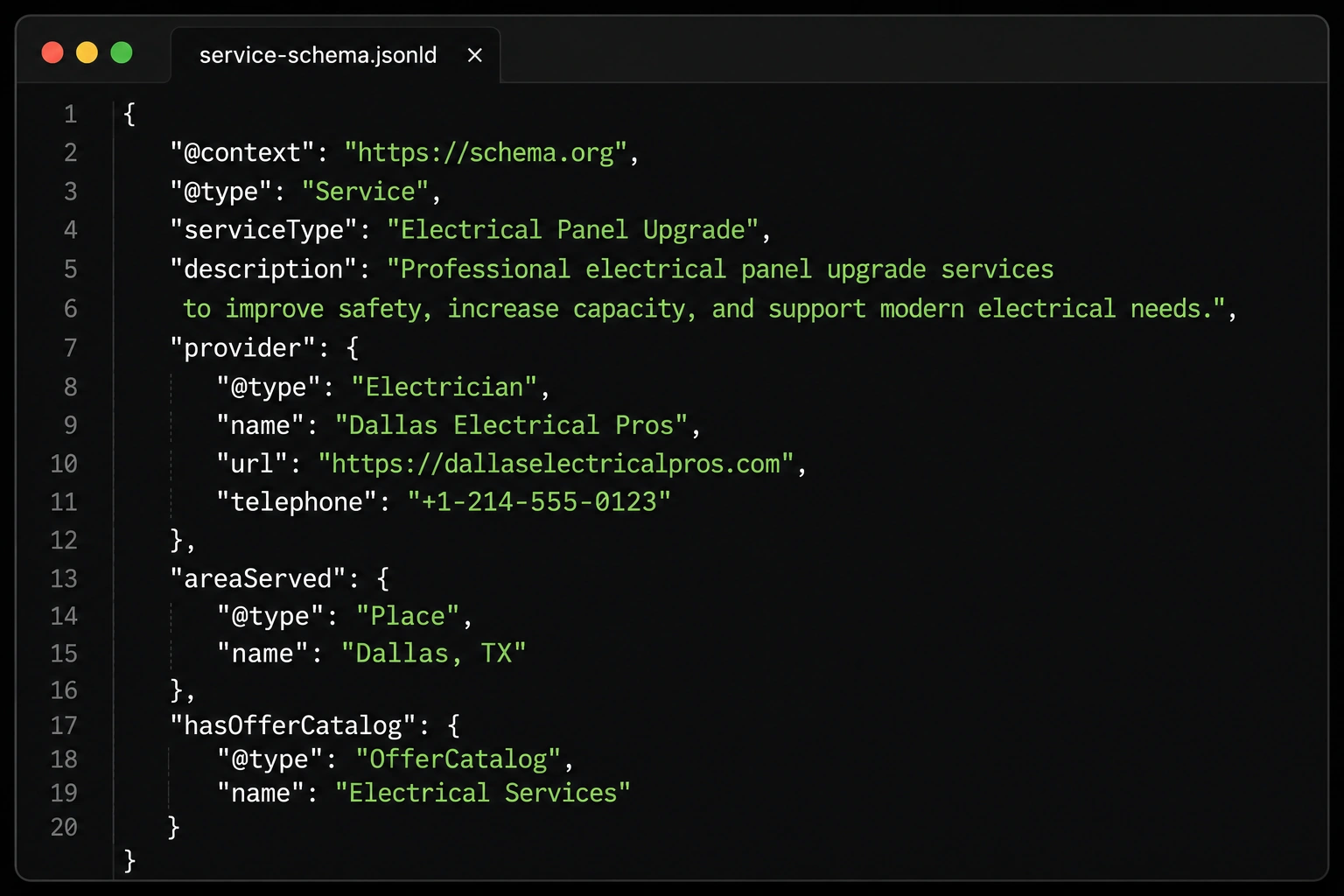Click the "@type" key on line 18

pyautogui.click(x=269, y=759)
